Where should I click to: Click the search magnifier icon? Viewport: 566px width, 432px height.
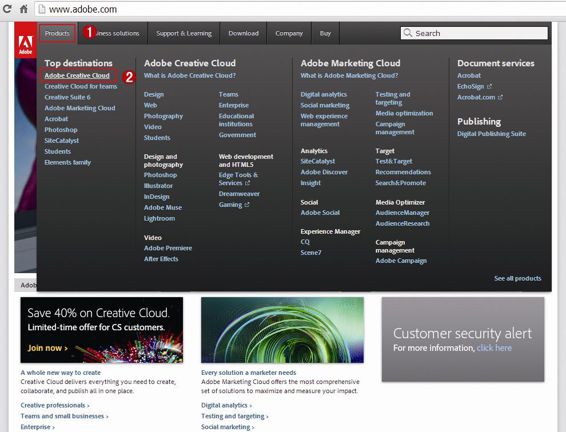[x=408, y=33]
